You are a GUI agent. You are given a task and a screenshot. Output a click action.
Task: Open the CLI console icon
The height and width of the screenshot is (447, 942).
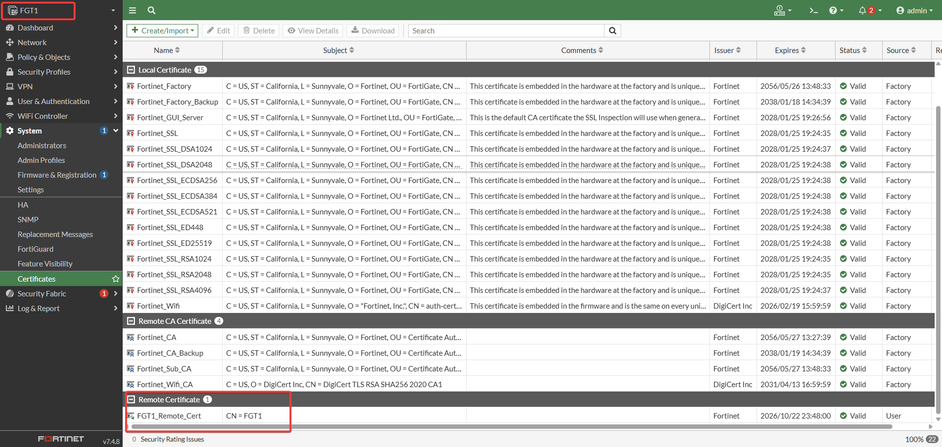click(x=813, y=10)
